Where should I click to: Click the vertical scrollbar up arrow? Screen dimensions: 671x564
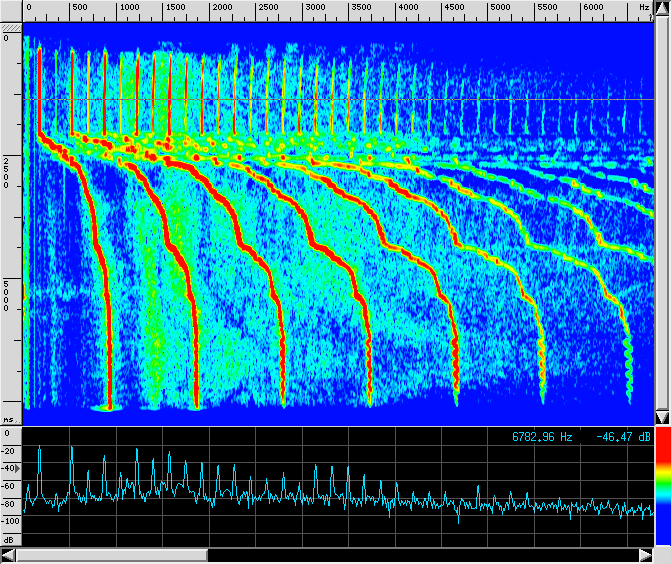coord(662,8)
